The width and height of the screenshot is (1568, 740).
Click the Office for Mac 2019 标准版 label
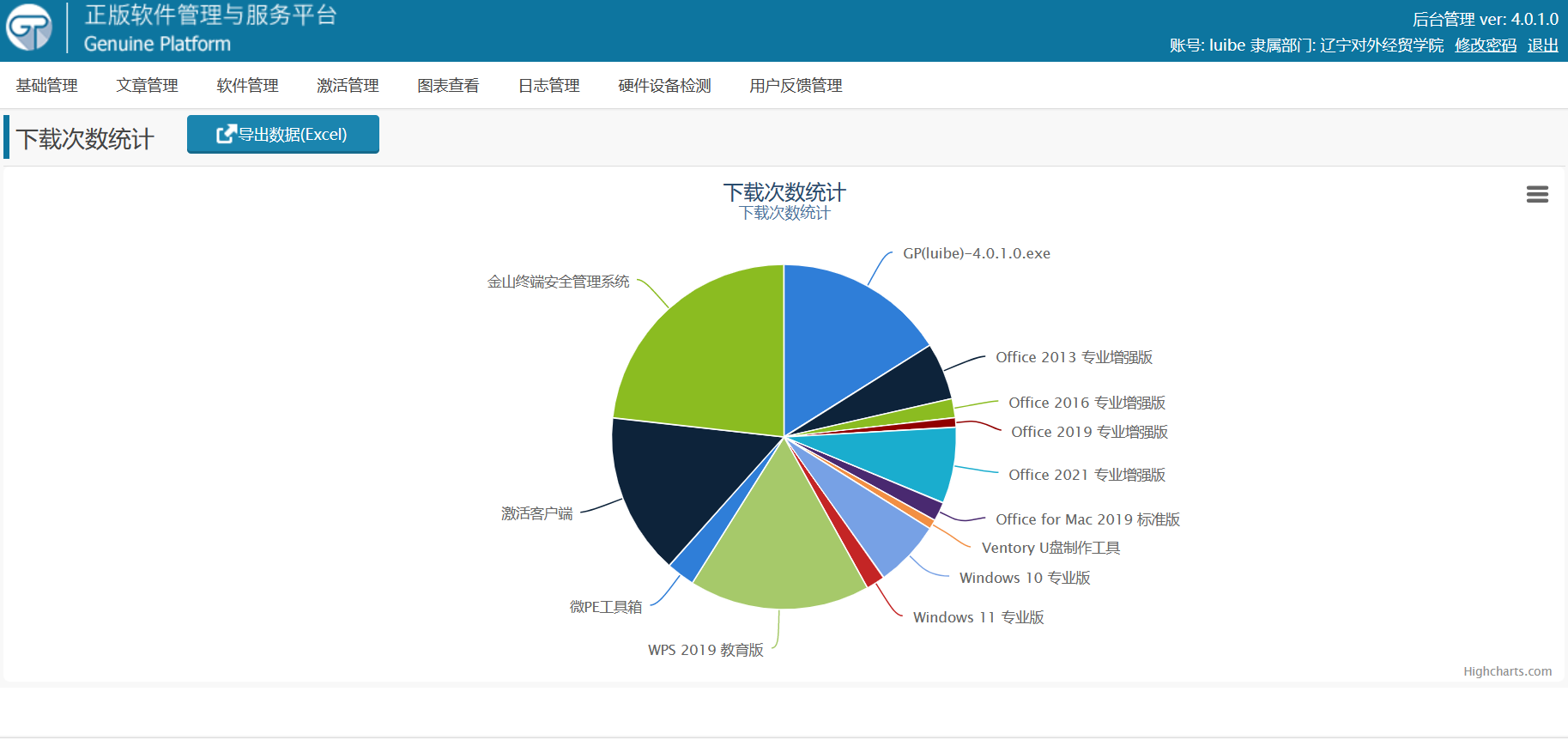(x=1087, y=519)
